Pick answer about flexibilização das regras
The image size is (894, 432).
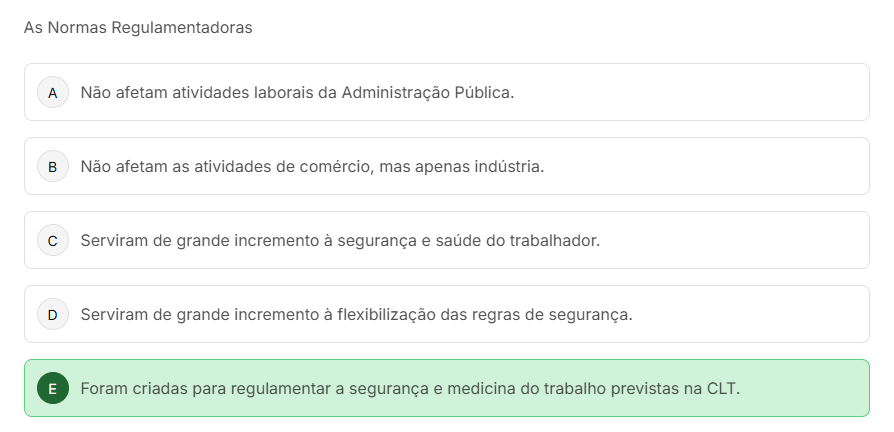point(356,314)
